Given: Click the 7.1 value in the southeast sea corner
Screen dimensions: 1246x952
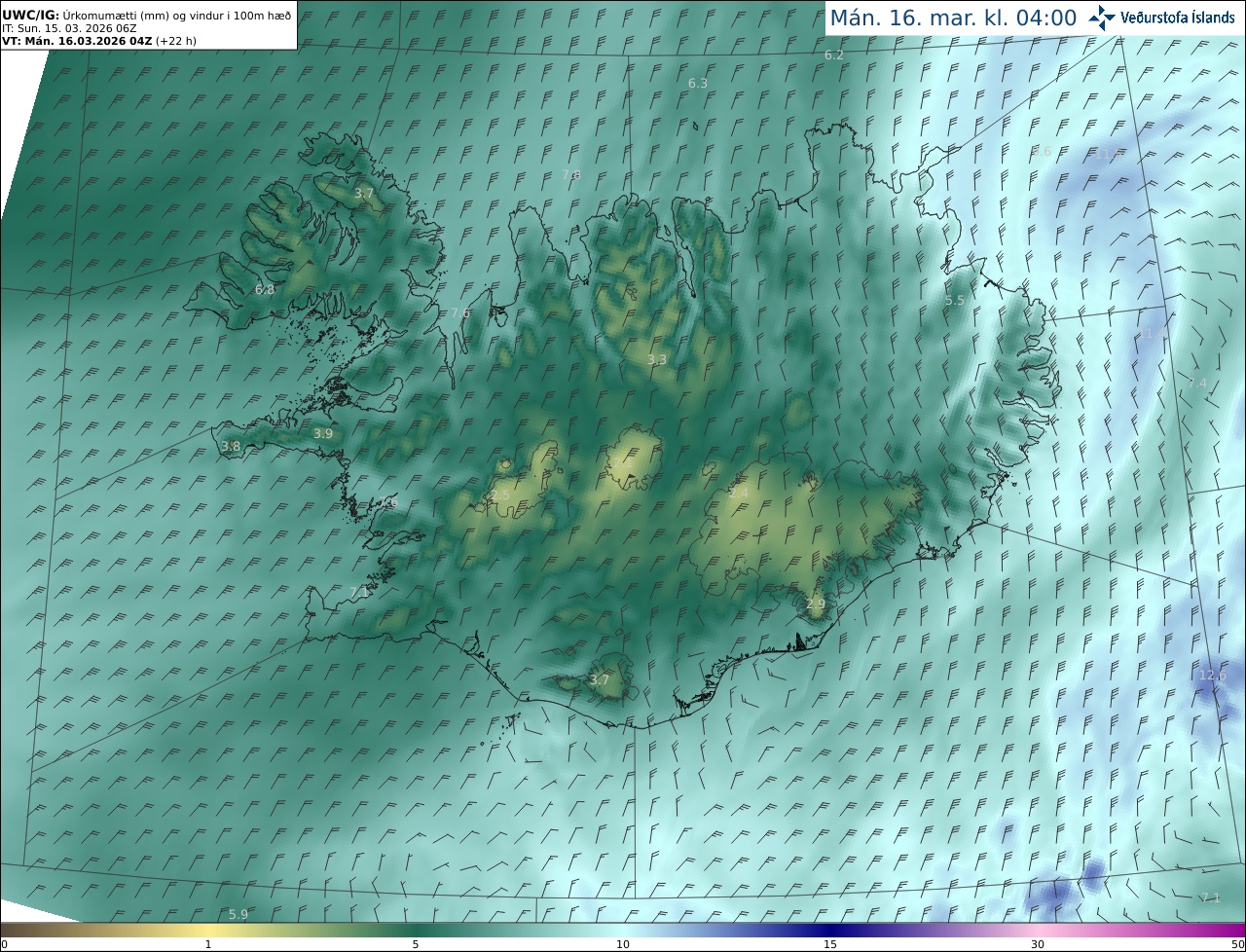Looking at the screenshot, I should [1210, 897].
